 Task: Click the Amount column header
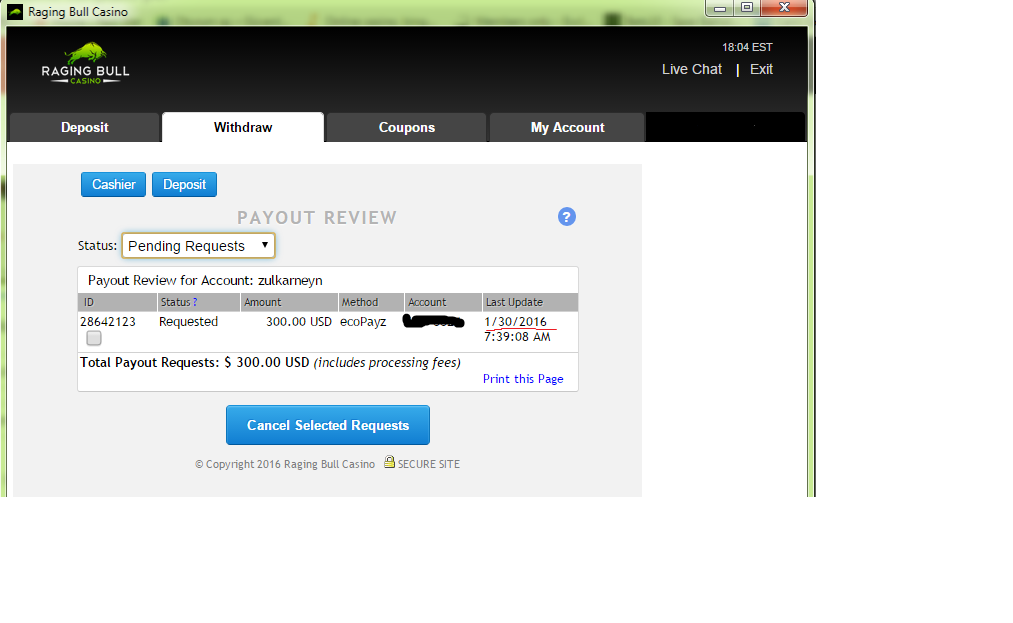click(x=289, y=302)
